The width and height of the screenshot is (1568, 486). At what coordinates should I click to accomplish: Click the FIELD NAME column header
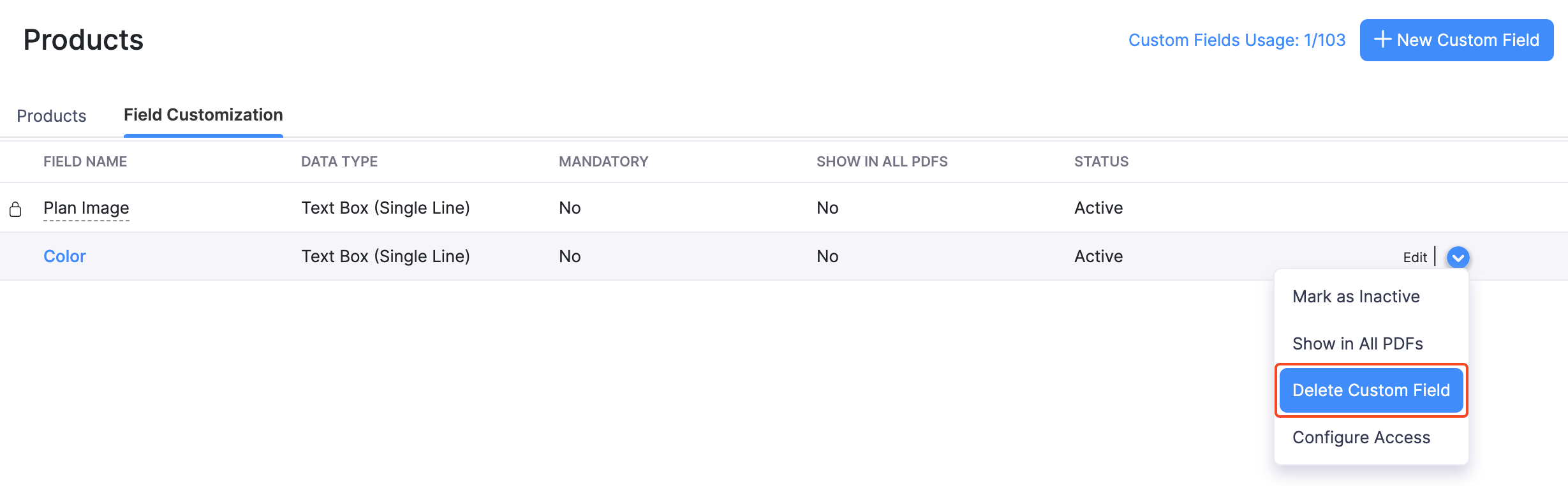point(85,161)
